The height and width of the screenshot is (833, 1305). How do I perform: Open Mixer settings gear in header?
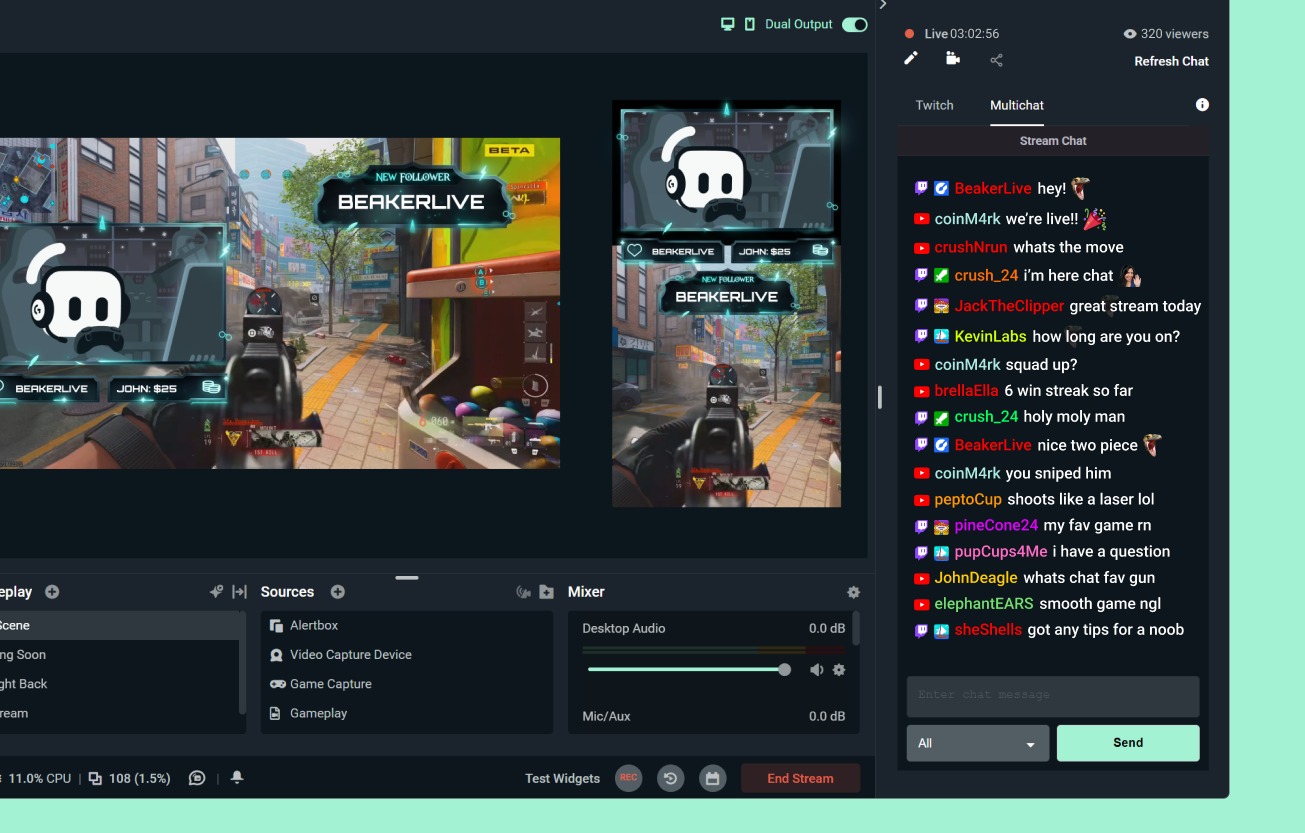pos(853,592)
